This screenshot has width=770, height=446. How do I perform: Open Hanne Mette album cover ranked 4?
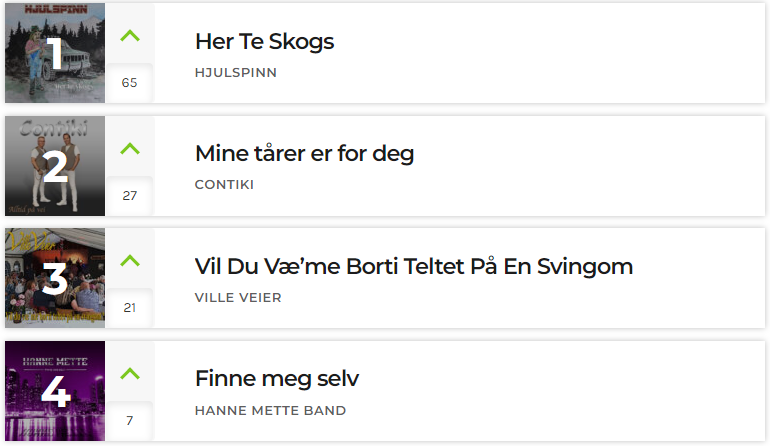click(x=55, y=391)
